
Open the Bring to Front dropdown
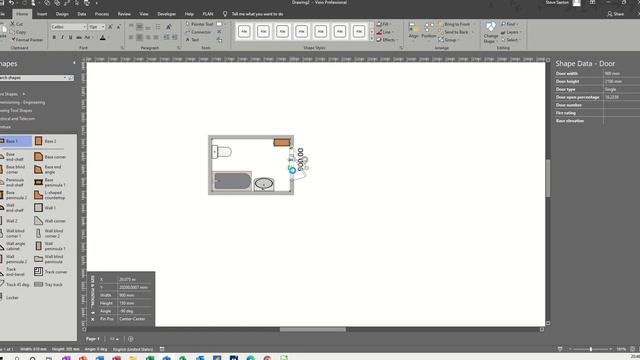[457, 24]
